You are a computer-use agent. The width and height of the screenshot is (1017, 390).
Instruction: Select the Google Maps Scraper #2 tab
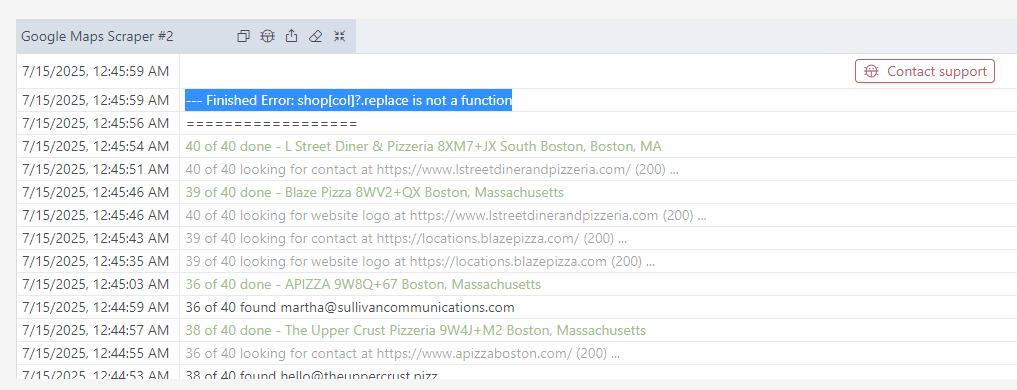(x=97, y=36)
